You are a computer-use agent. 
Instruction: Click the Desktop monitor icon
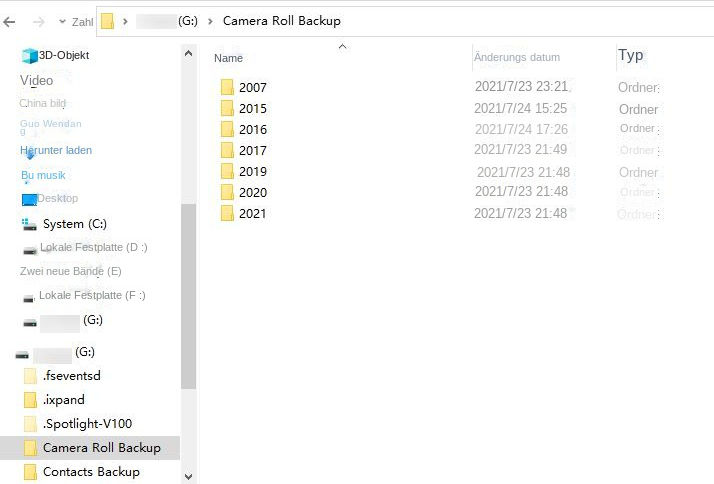(29, 199)
